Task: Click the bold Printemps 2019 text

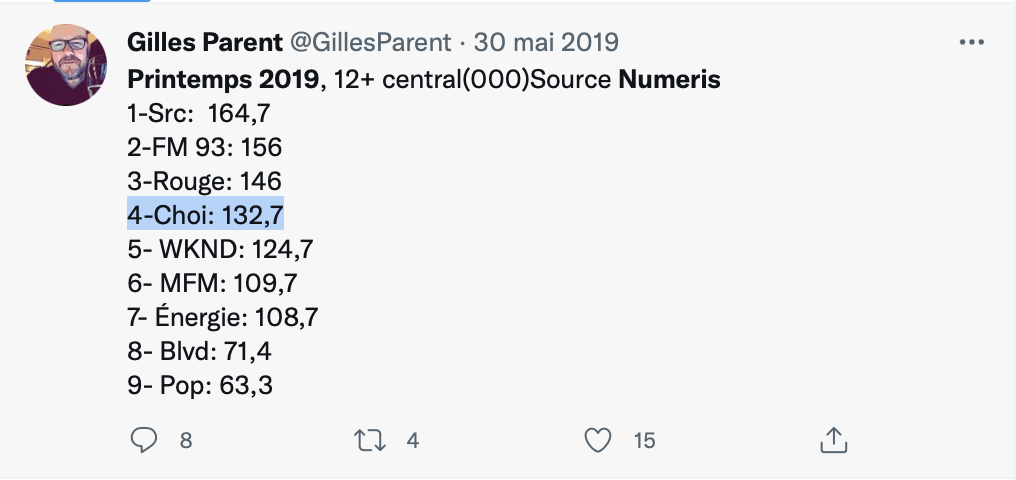Action: click(x=223, y=79)
